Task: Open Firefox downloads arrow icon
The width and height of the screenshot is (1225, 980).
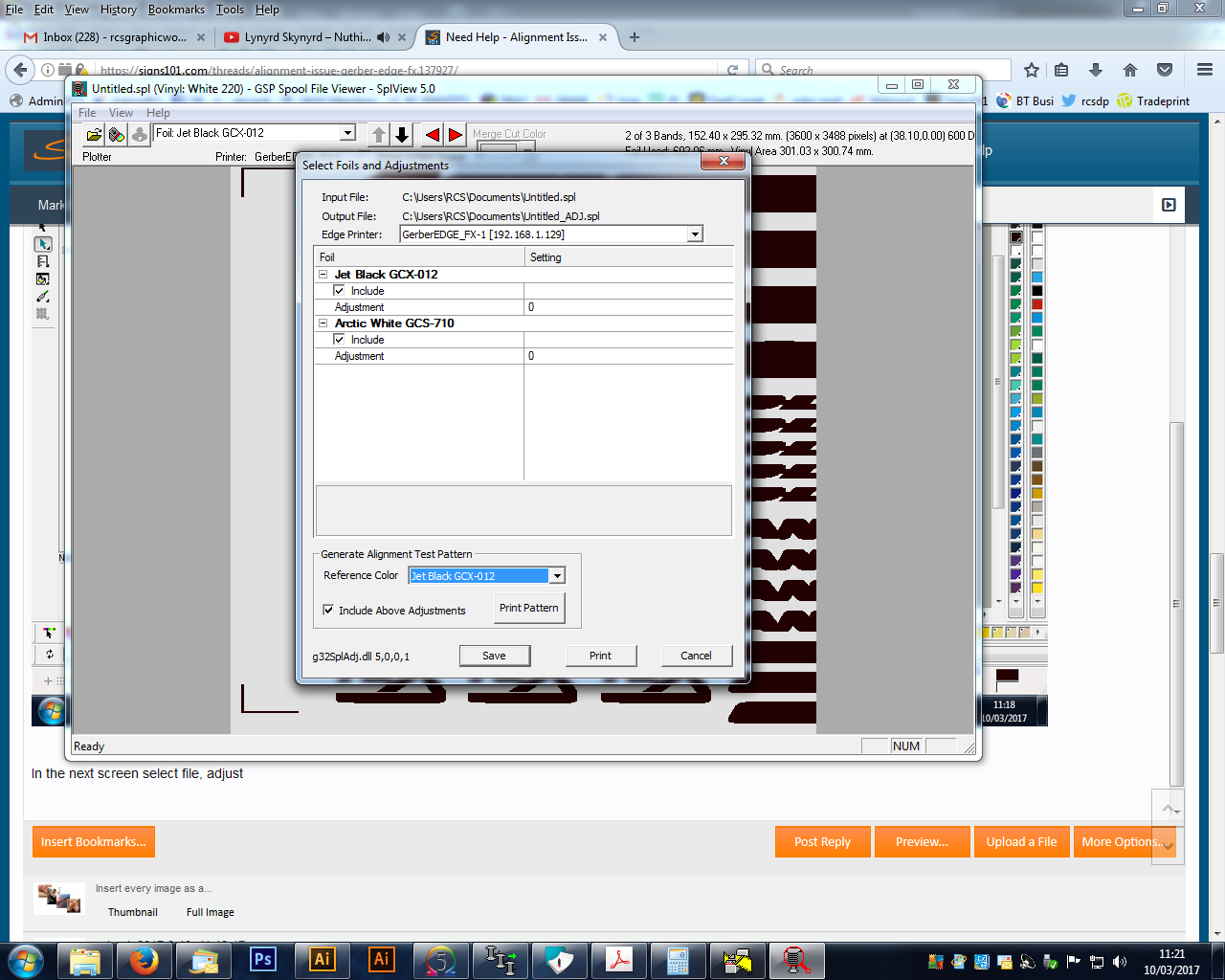Action: [x=1096, y=70]
